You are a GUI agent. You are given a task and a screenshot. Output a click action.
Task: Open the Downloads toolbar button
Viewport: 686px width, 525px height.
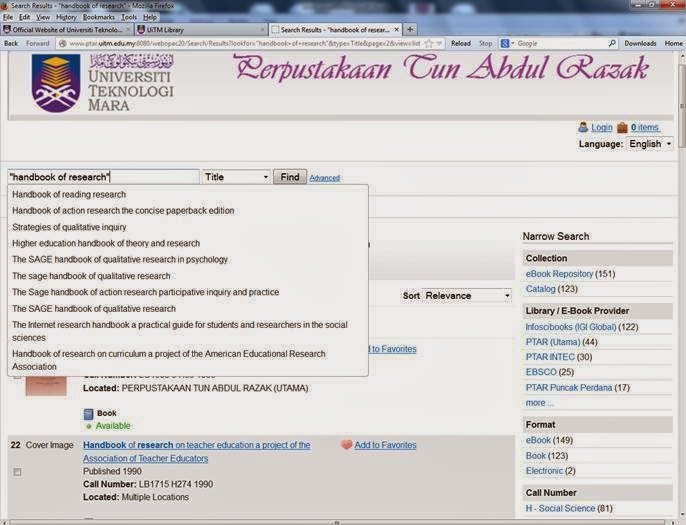tap(640, 43)
